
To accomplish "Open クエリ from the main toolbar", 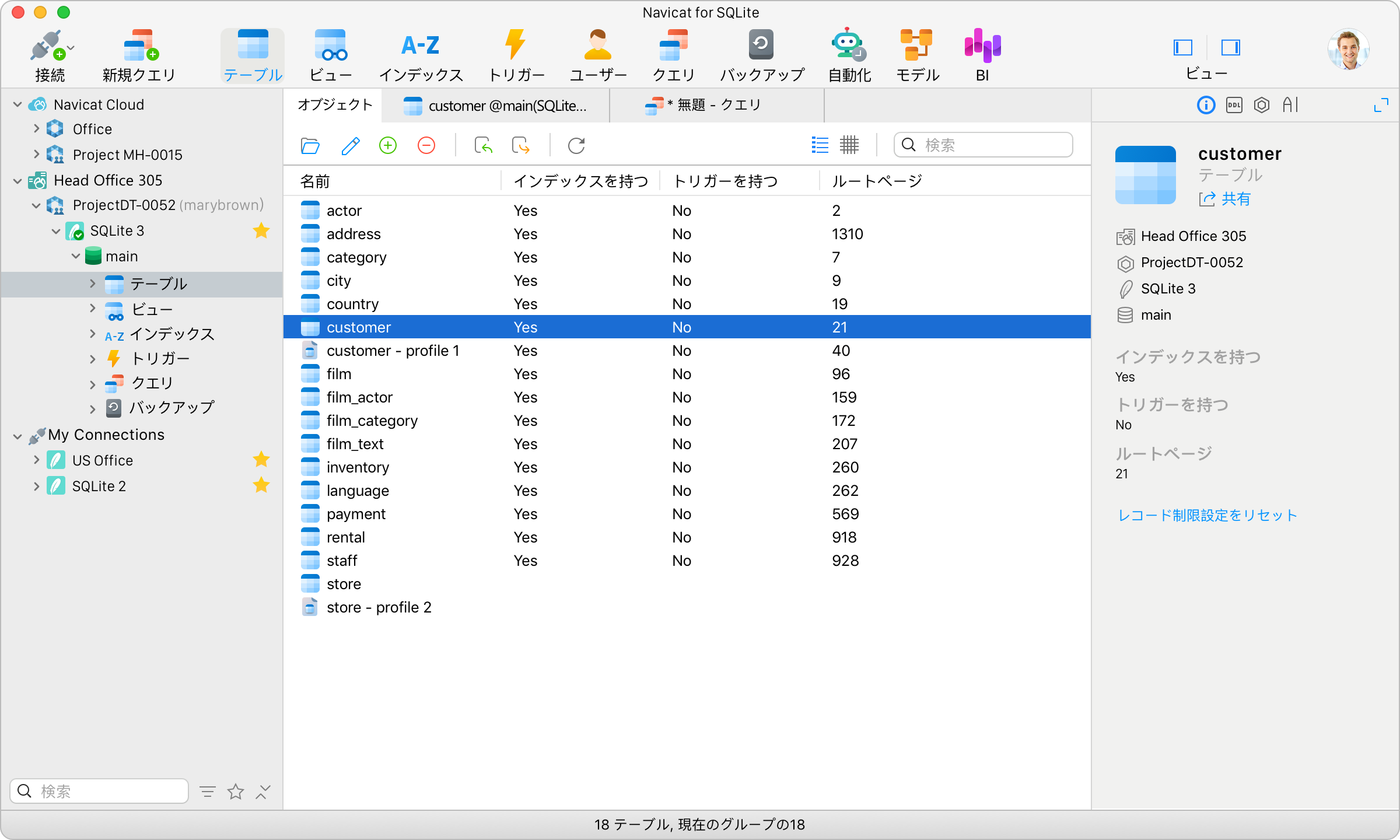I will pyautogui.click(x=673, y=55).
